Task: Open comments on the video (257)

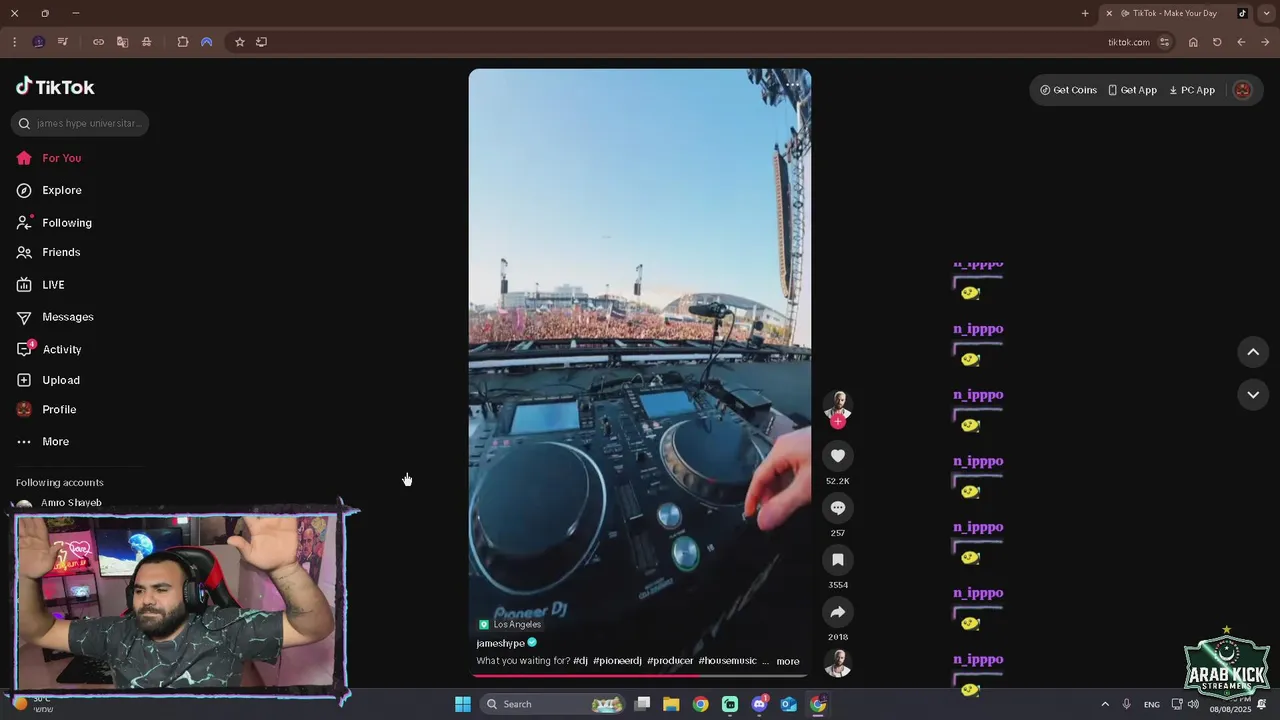Action: coord(838,508)
